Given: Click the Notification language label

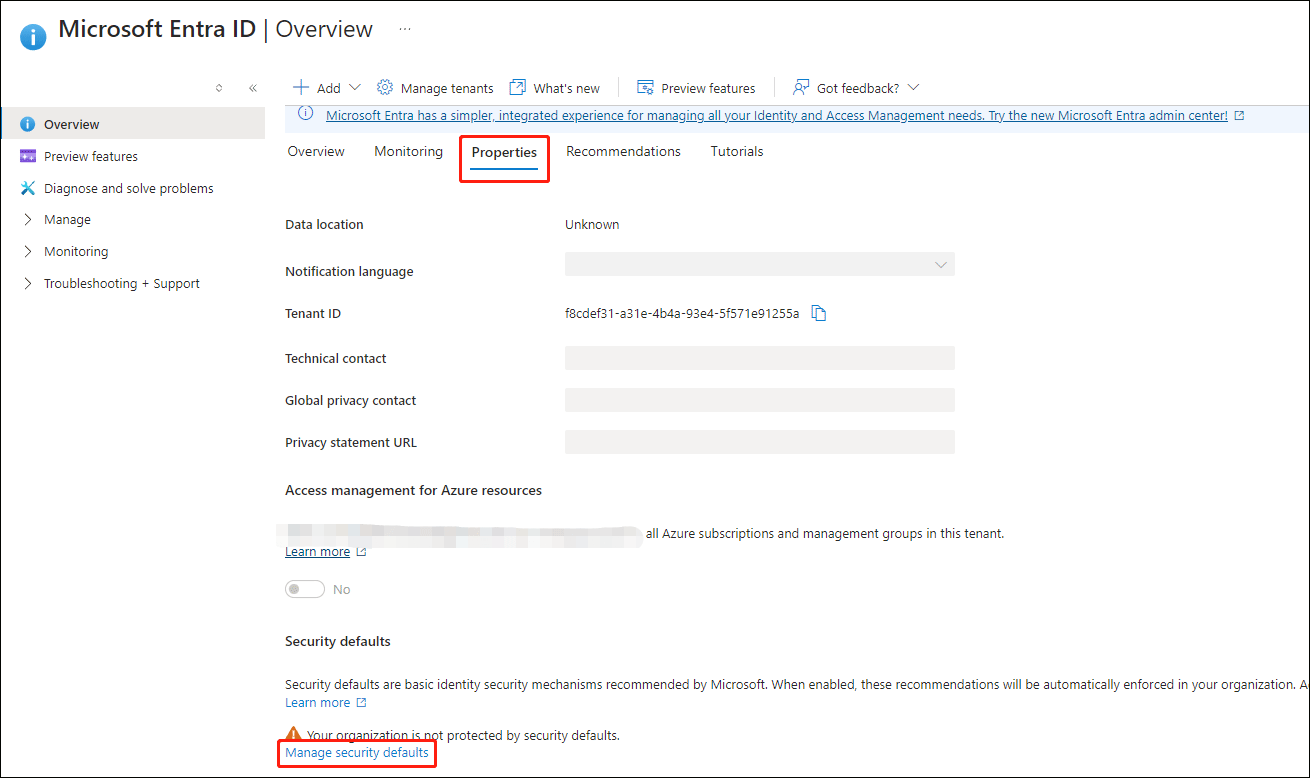Looking at the screenshot, I should click(x=349, y=271).
